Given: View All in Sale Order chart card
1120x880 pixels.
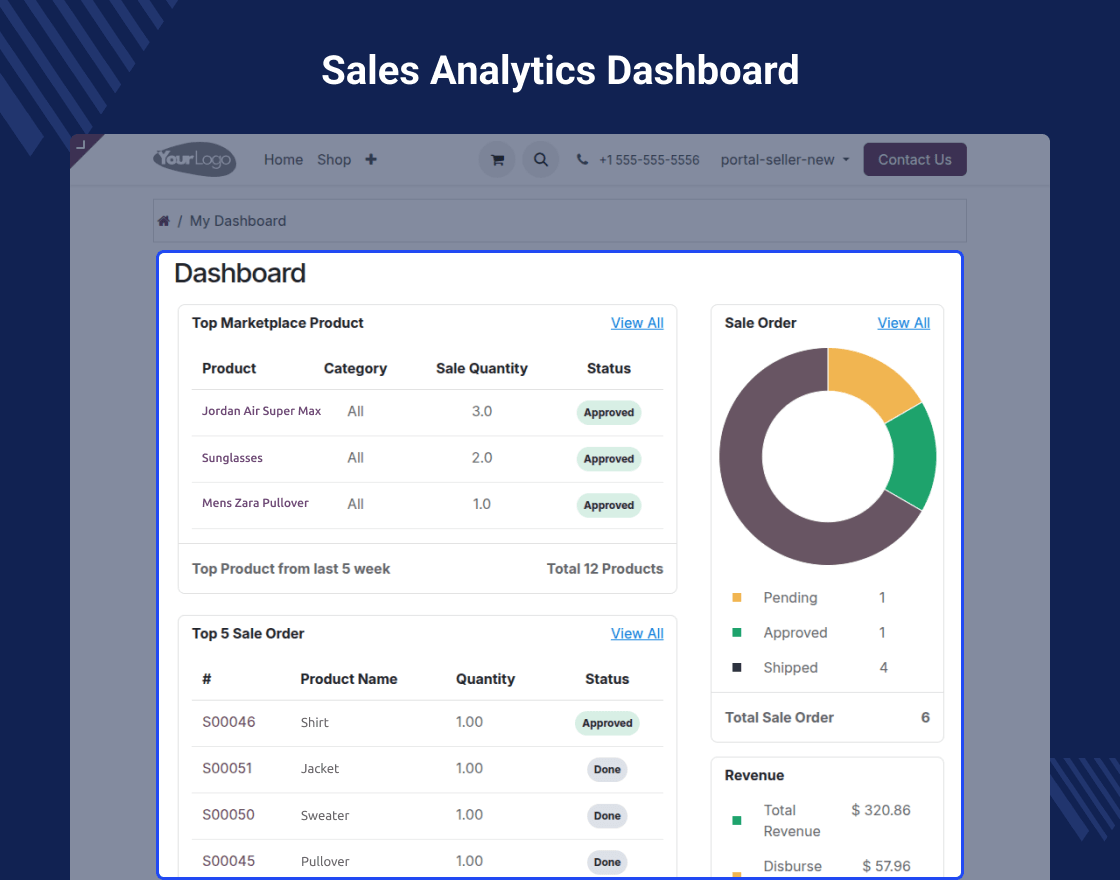Looking at the screenshot, I should click(904, 323).
